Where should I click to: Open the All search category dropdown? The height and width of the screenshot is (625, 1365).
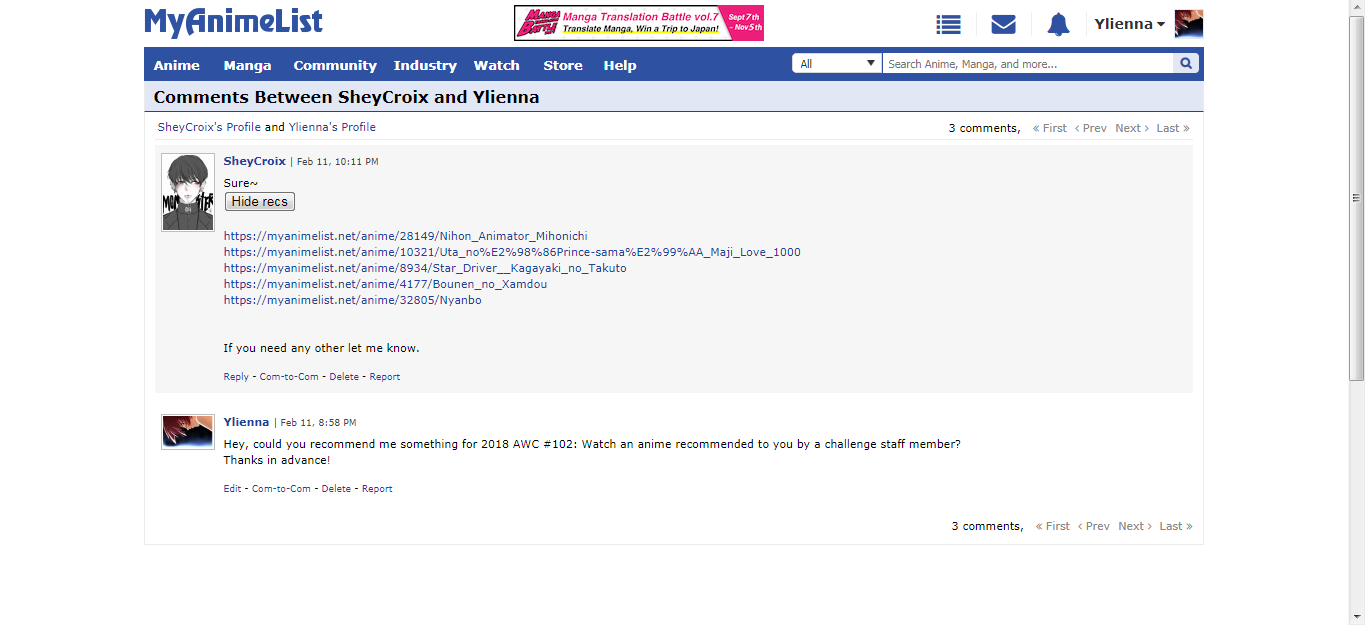point(837,64)
